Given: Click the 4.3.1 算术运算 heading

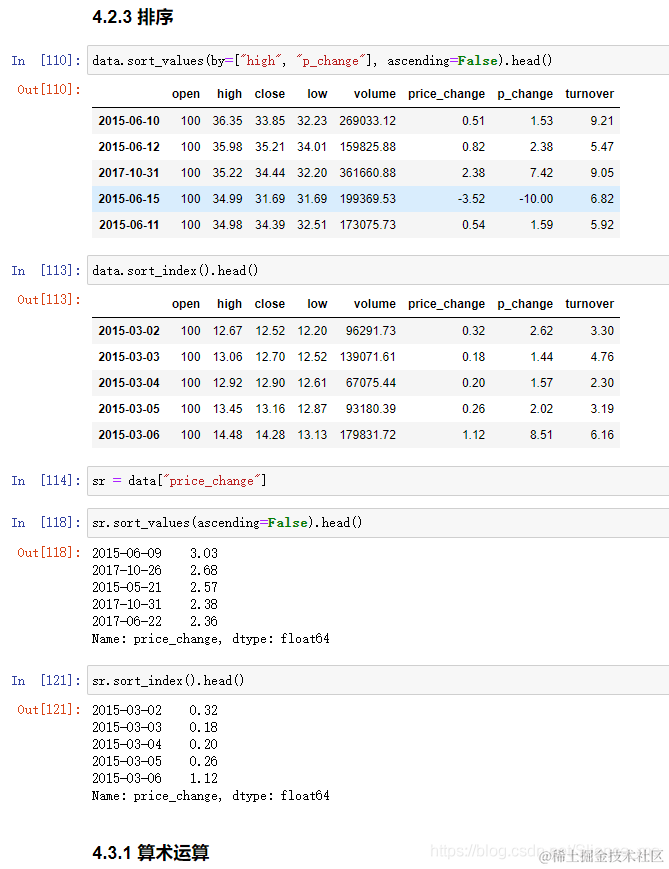Looking at the screenshot, I should [x=151, y=852].
